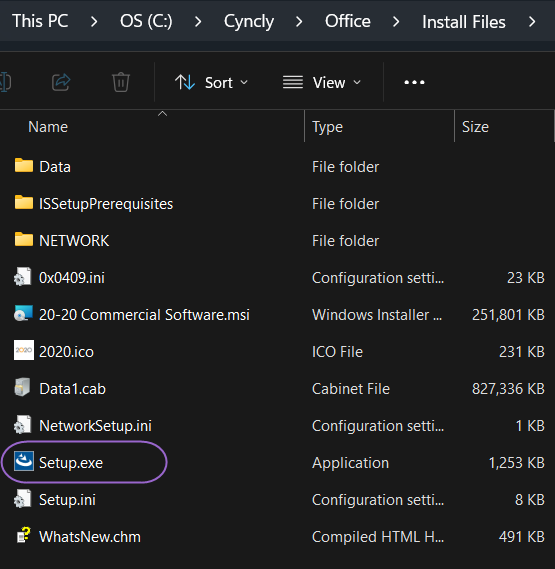555x569 pixels.
Task: Select the Setup.exe application icon
Action: pos(24,461)
